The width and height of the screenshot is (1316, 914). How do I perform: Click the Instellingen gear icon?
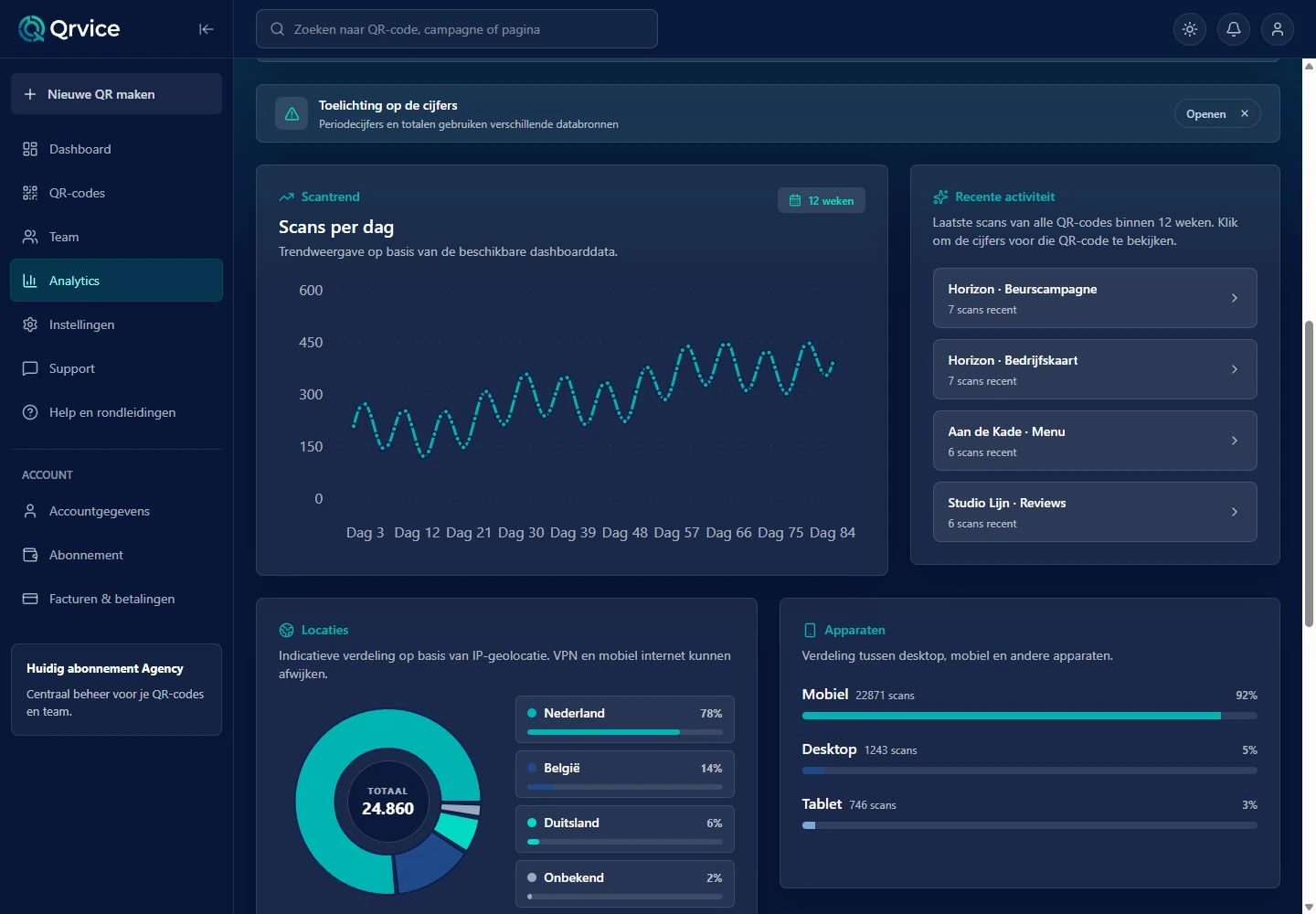click(x=30, y=324)
